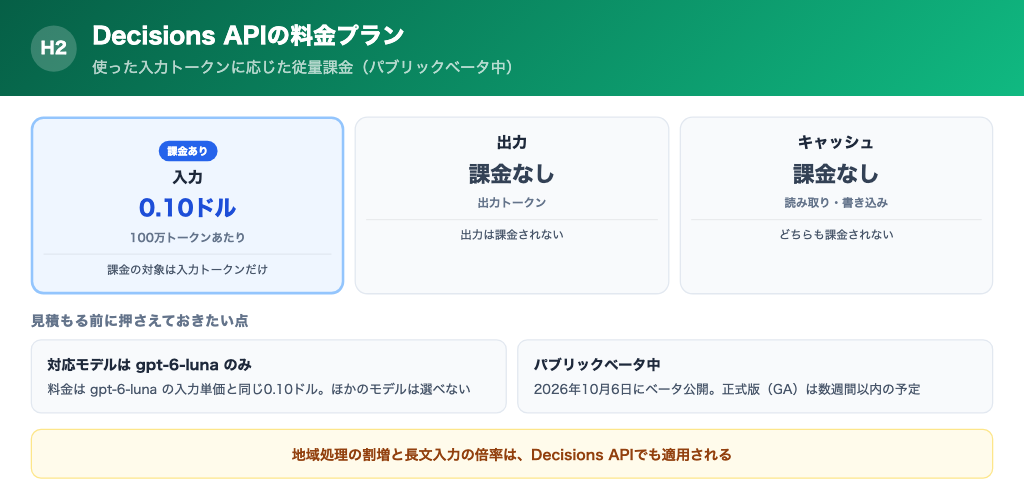Image resolution: width=1024 pixels, height=499 pixels.
Task: Click 対応モデルは gpt-6-luna のみ title
Action: 150,364
